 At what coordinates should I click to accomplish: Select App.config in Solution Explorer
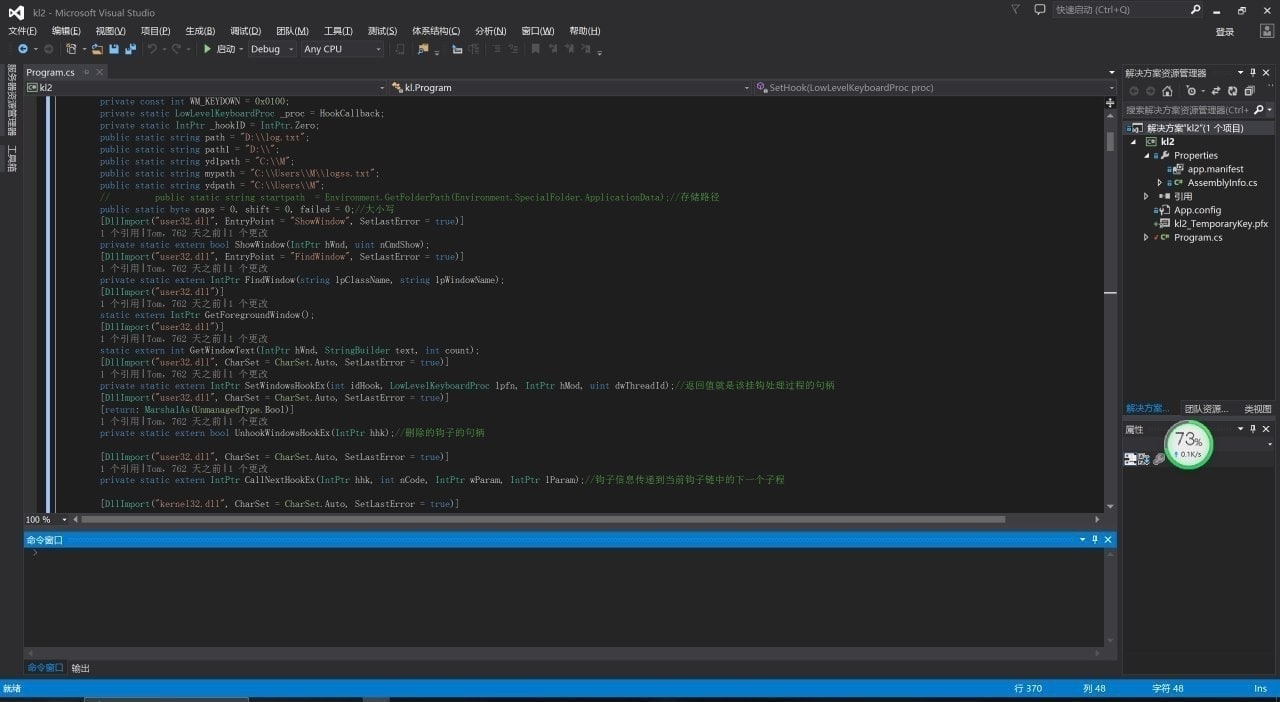pyautogui.click(x=1197, y=210)
